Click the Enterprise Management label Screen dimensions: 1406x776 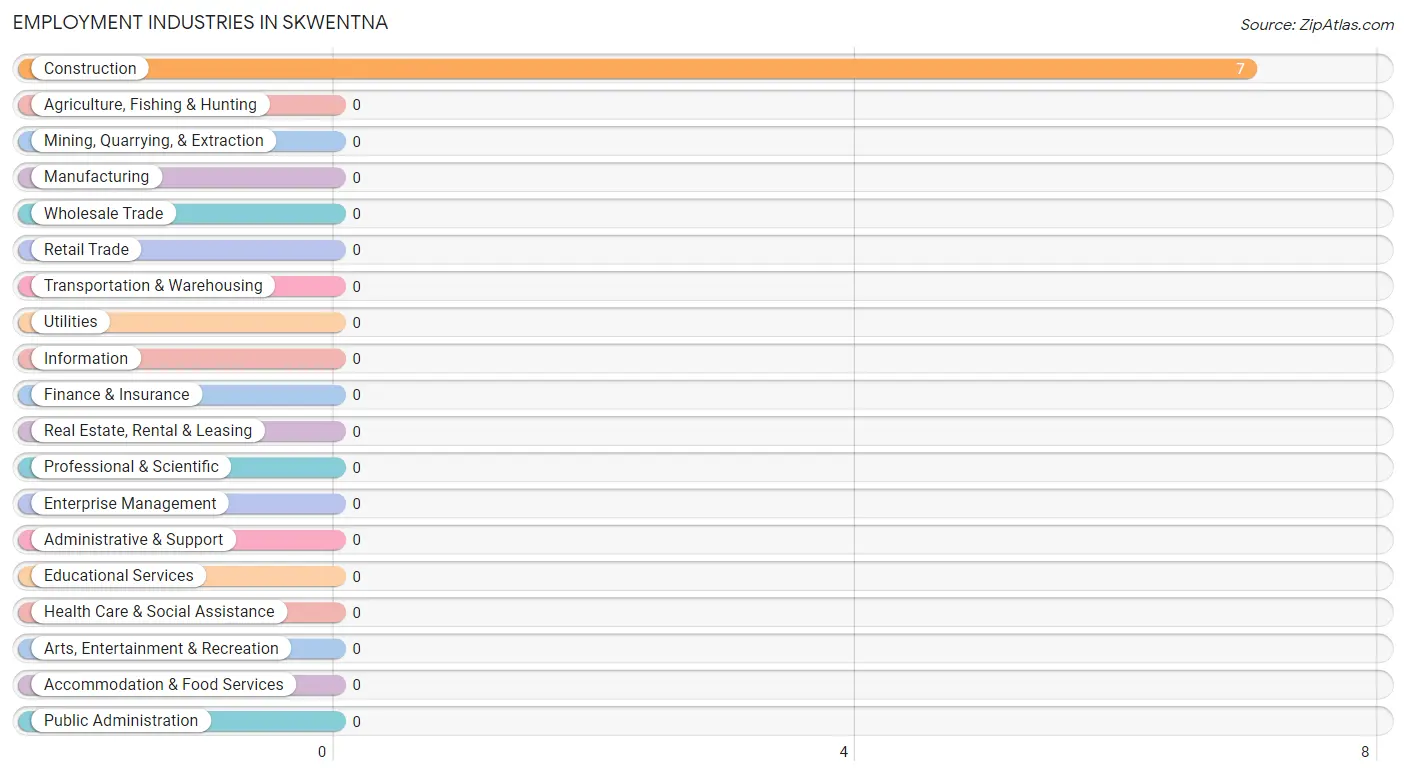[x=130, y=504]
